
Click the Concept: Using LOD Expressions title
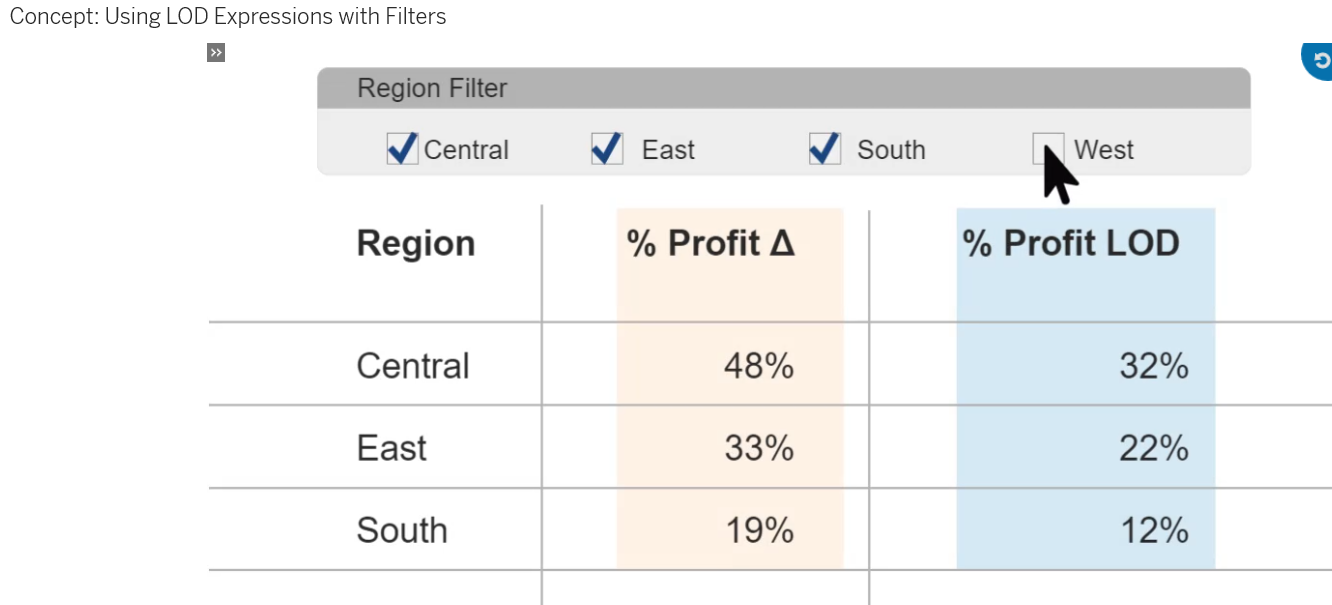228,17
